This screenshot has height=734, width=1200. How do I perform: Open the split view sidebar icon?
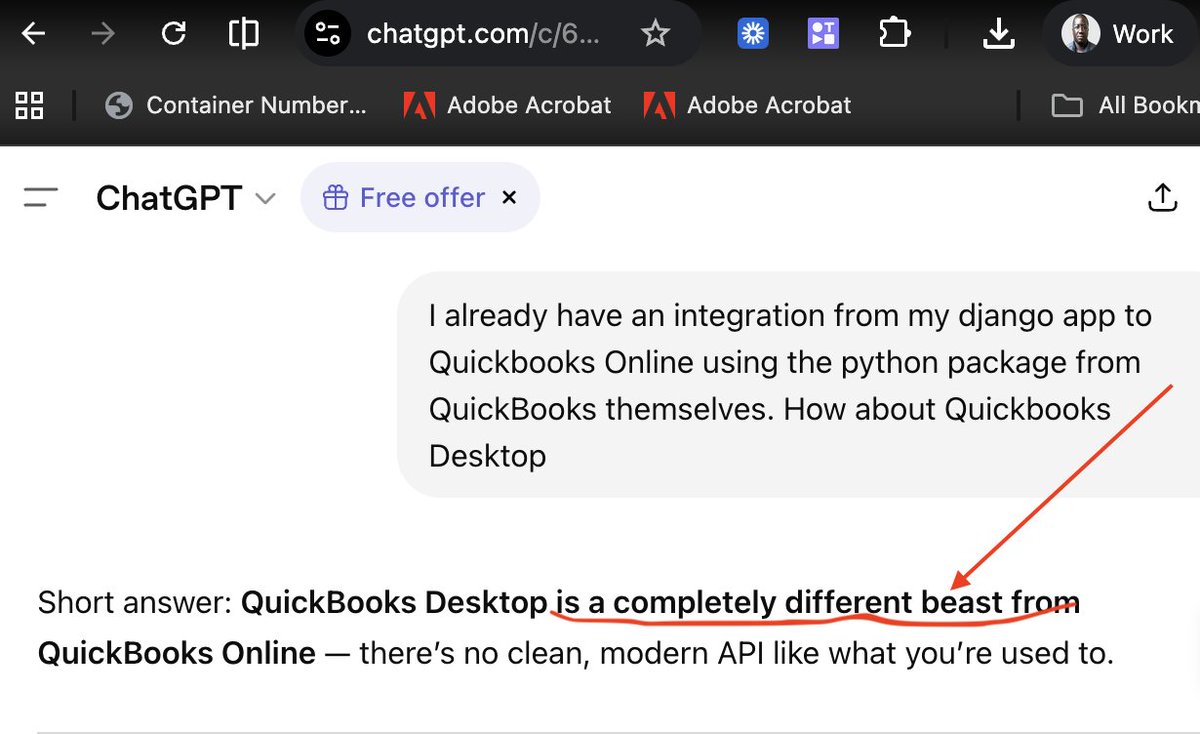pyautogui.click(x=243, y=34)
